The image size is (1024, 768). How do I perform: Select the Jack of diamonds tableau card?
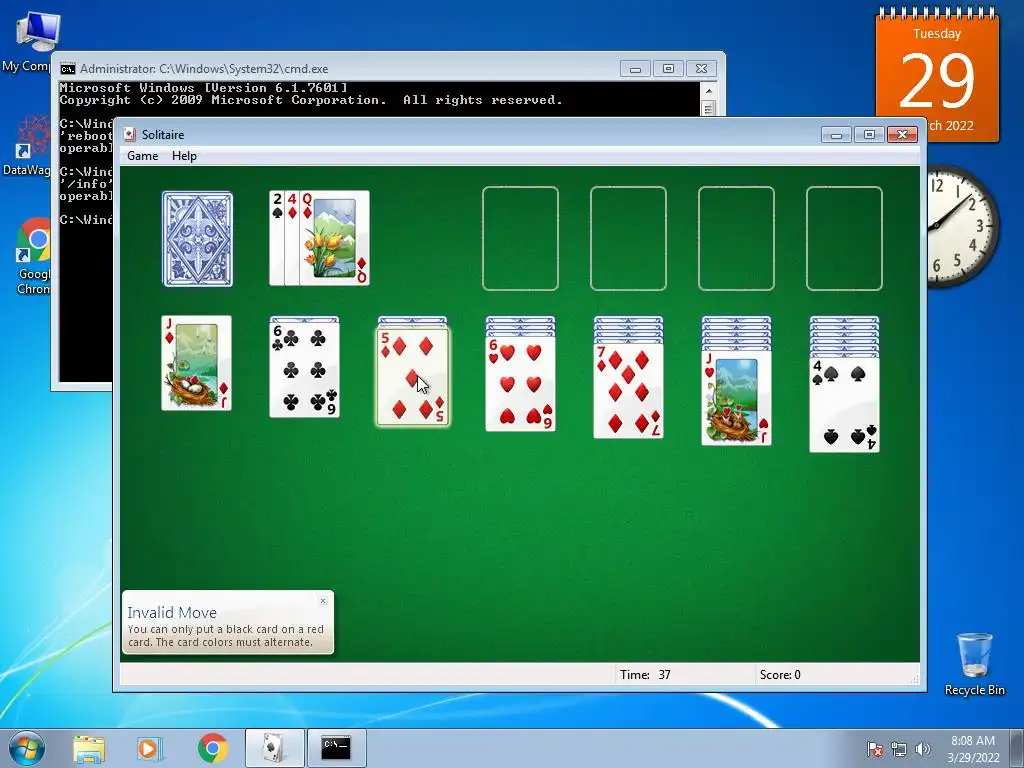(x=197, y=363)
